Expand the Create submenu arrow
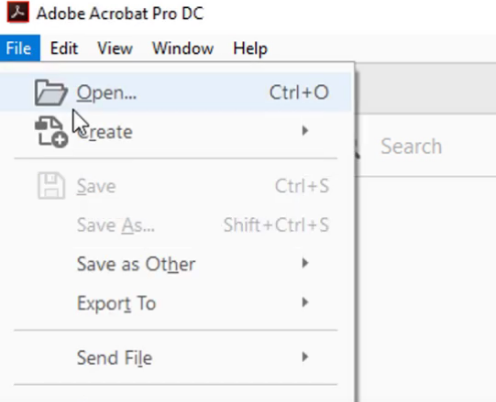 coord(305,131)
